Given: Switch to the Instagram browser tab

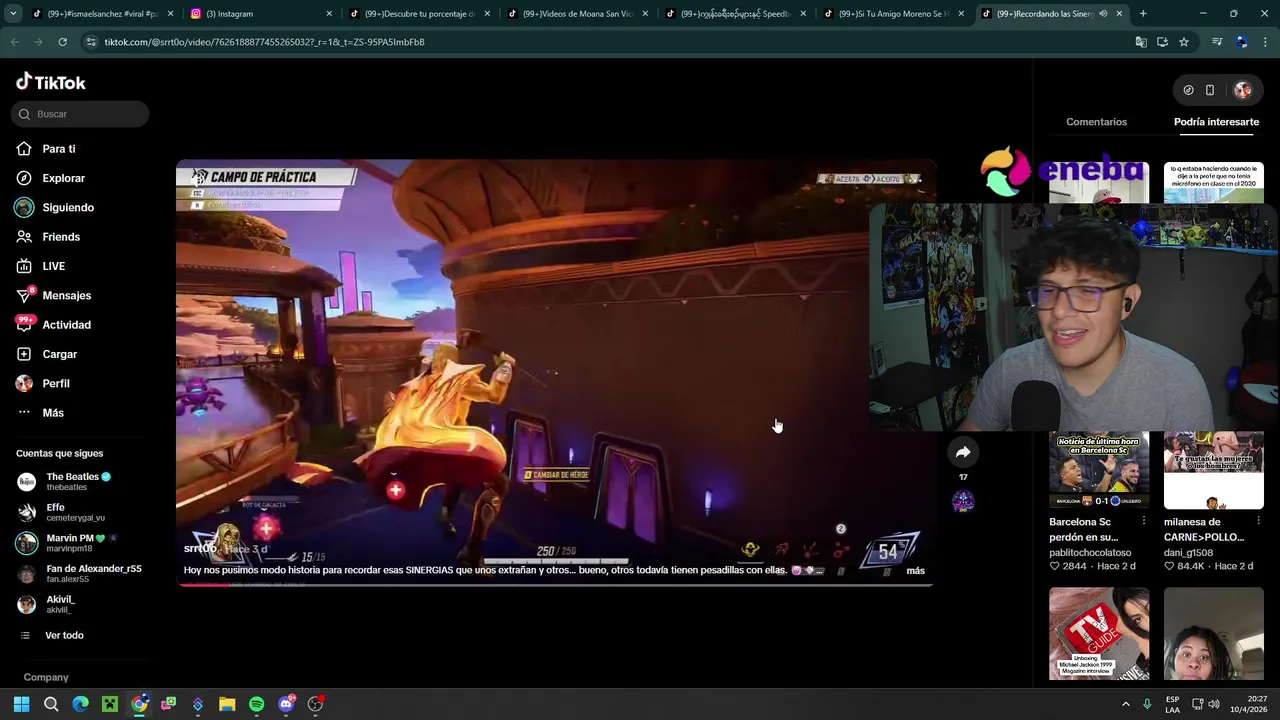Looking at the screenshot, I should click(260, 14).
